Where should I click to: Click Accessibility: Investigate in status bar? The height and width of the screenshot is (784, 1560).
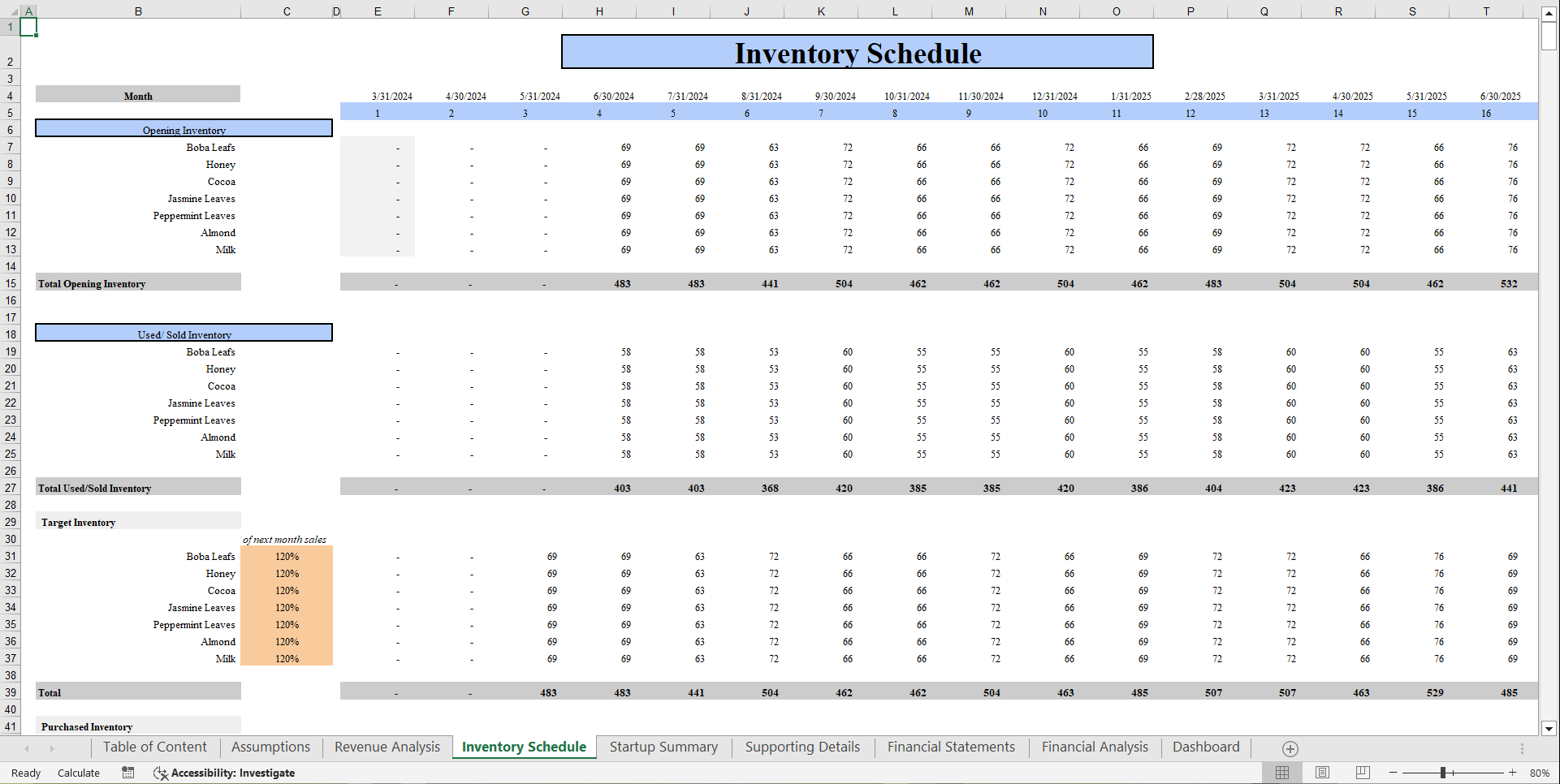point(224,773)
